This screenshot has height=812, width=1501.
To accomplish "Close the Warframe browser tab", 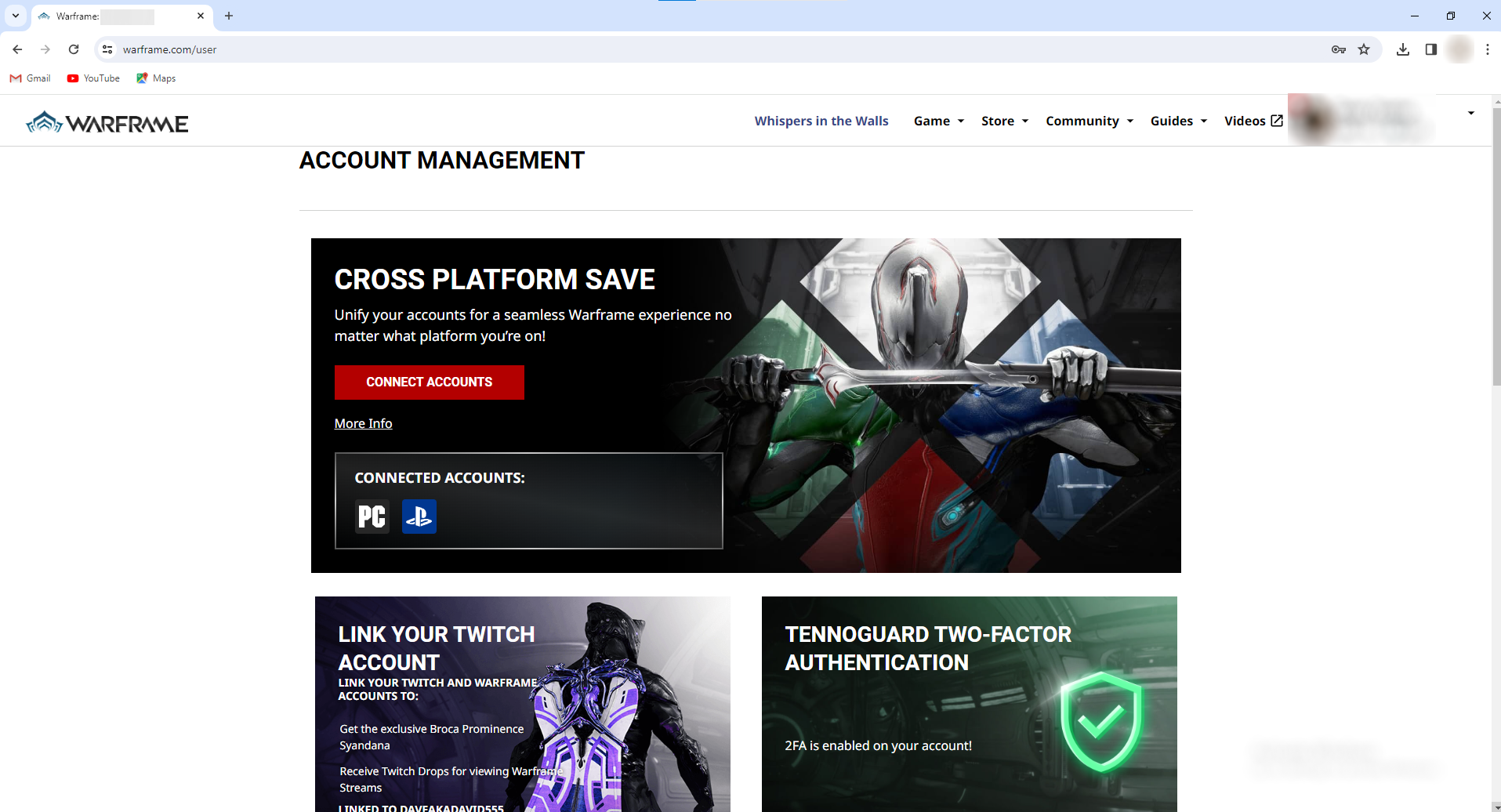I will 201,16.
